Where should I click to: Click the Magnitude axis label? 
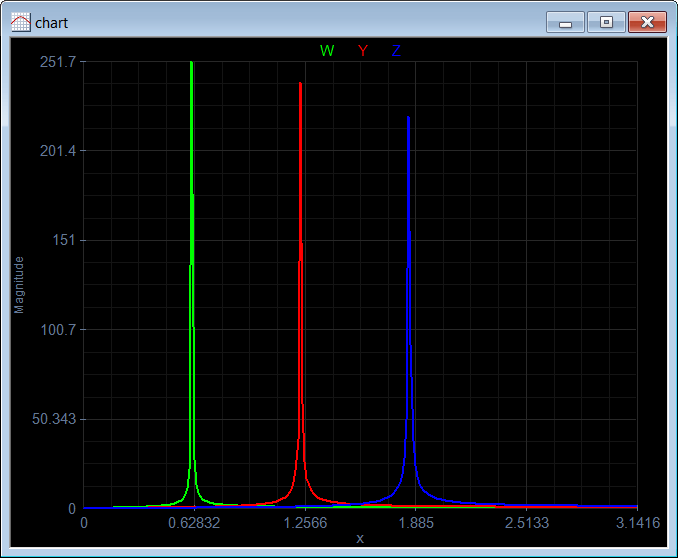[19, 285]
